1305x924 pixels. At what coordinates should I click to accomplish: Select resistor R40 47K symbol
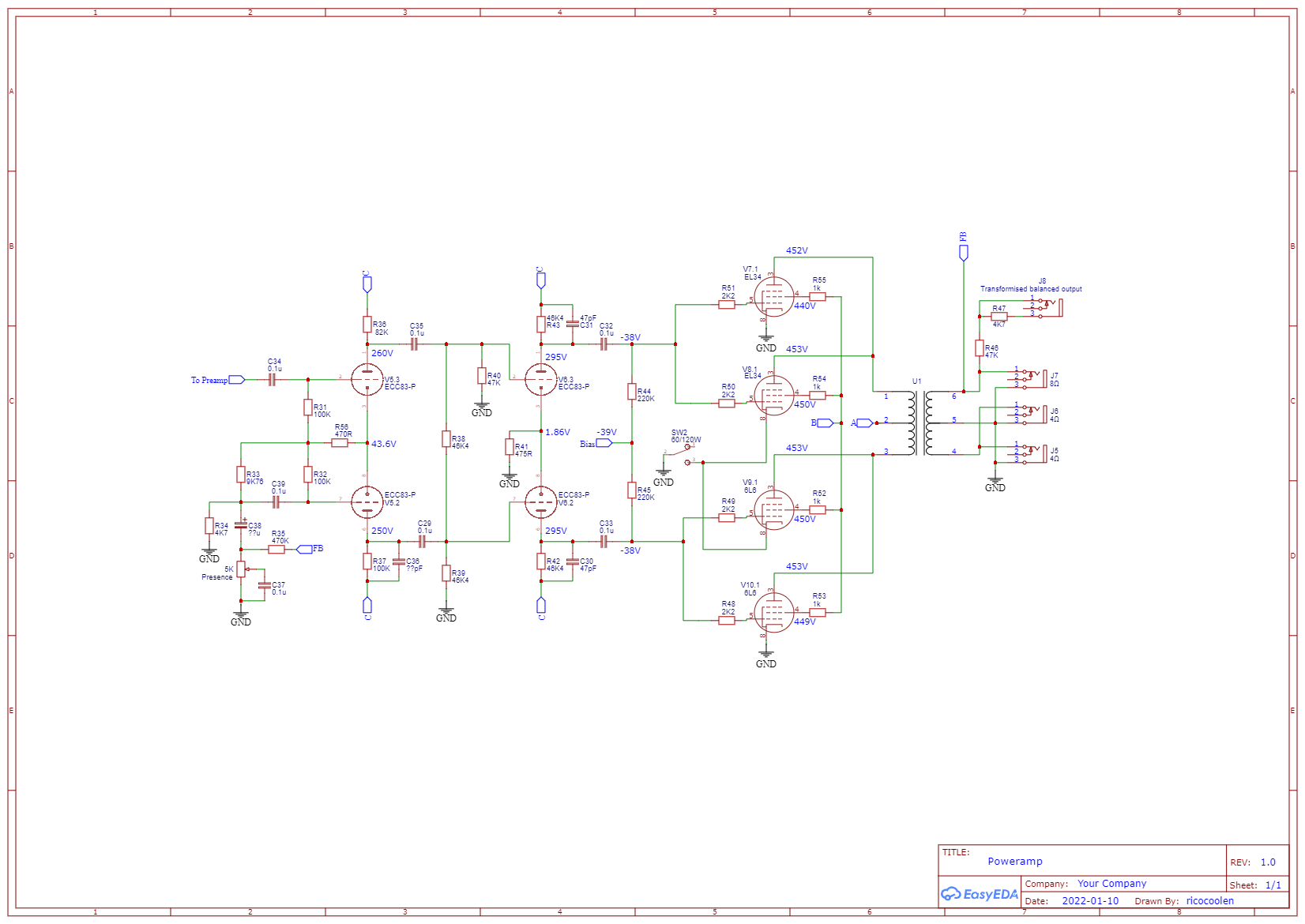click(482, 375)
